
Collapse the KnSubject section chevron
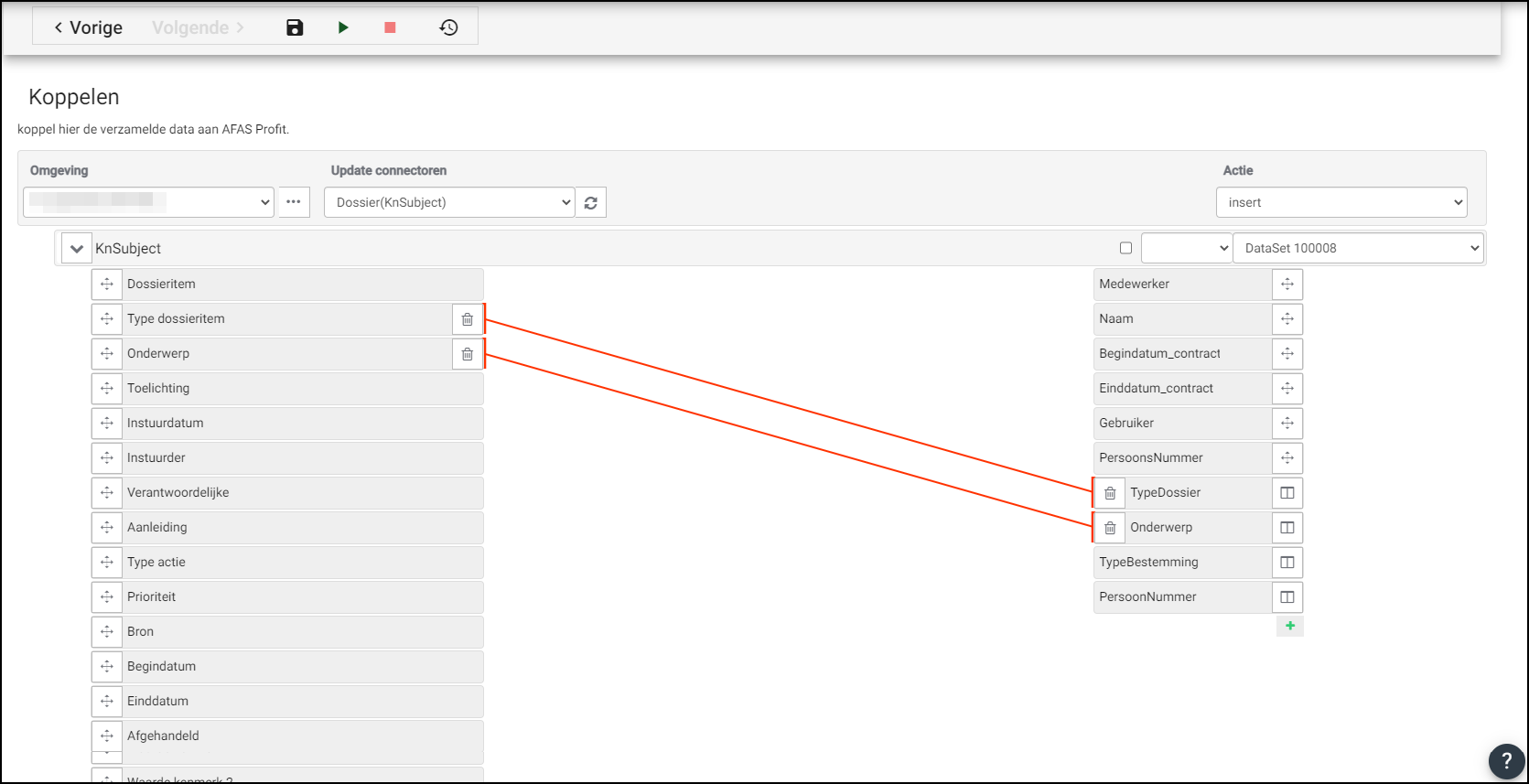pyautogui.click(x=77, y=249)
